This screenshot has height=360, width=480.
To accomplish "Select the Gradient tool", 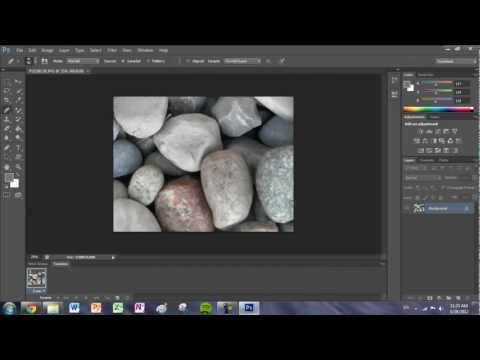I will click(18, 129).
